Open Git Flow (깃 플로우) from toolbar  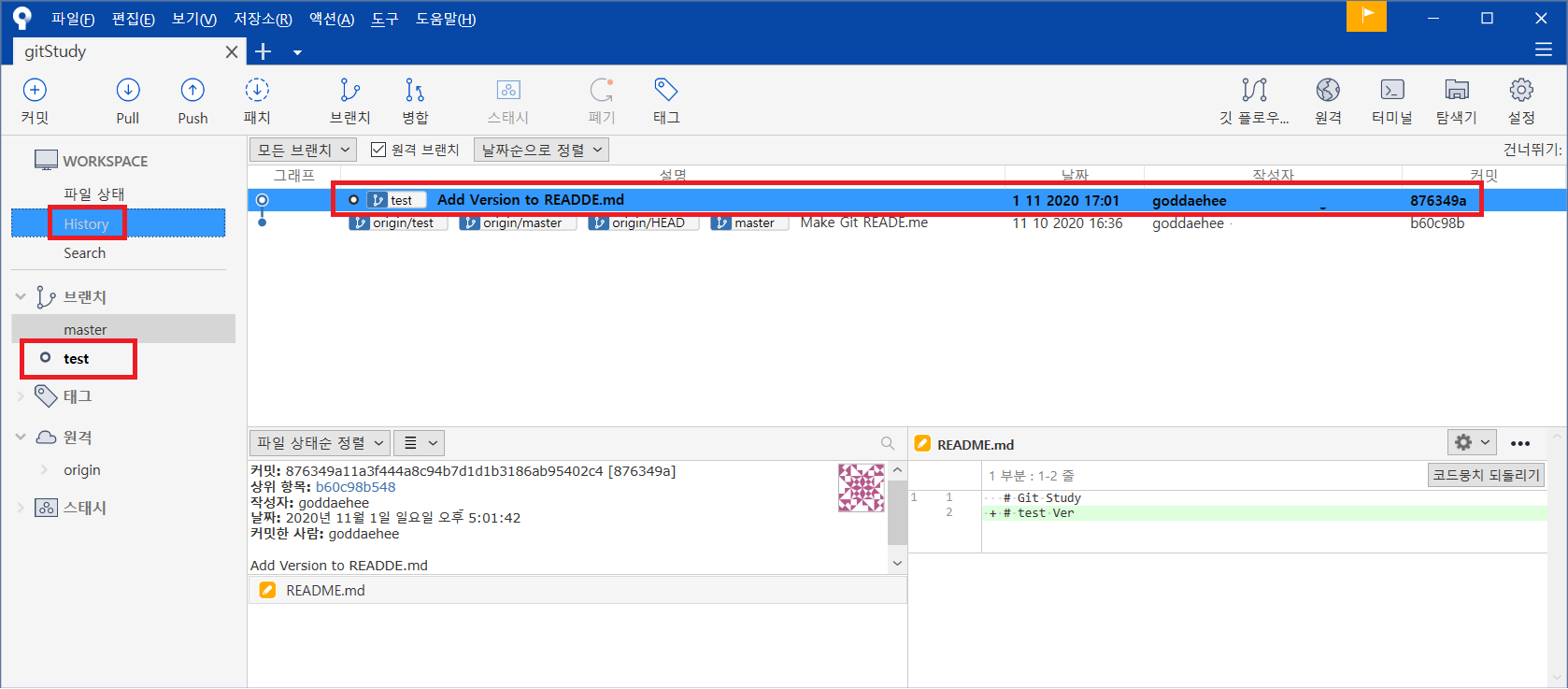pyautogui.click(x=1254, y=91)
